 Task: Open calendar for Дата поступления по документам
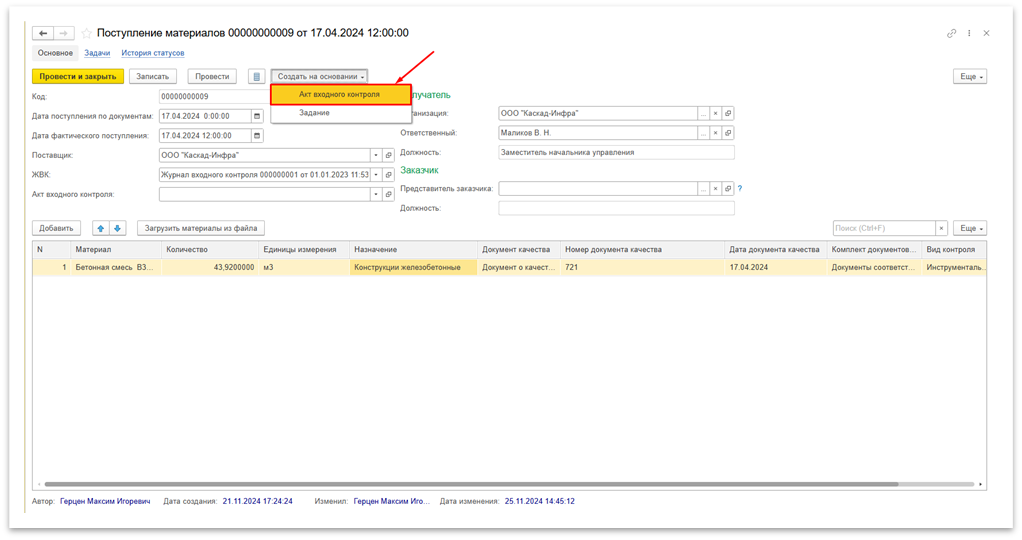click(x=257, y=116)
